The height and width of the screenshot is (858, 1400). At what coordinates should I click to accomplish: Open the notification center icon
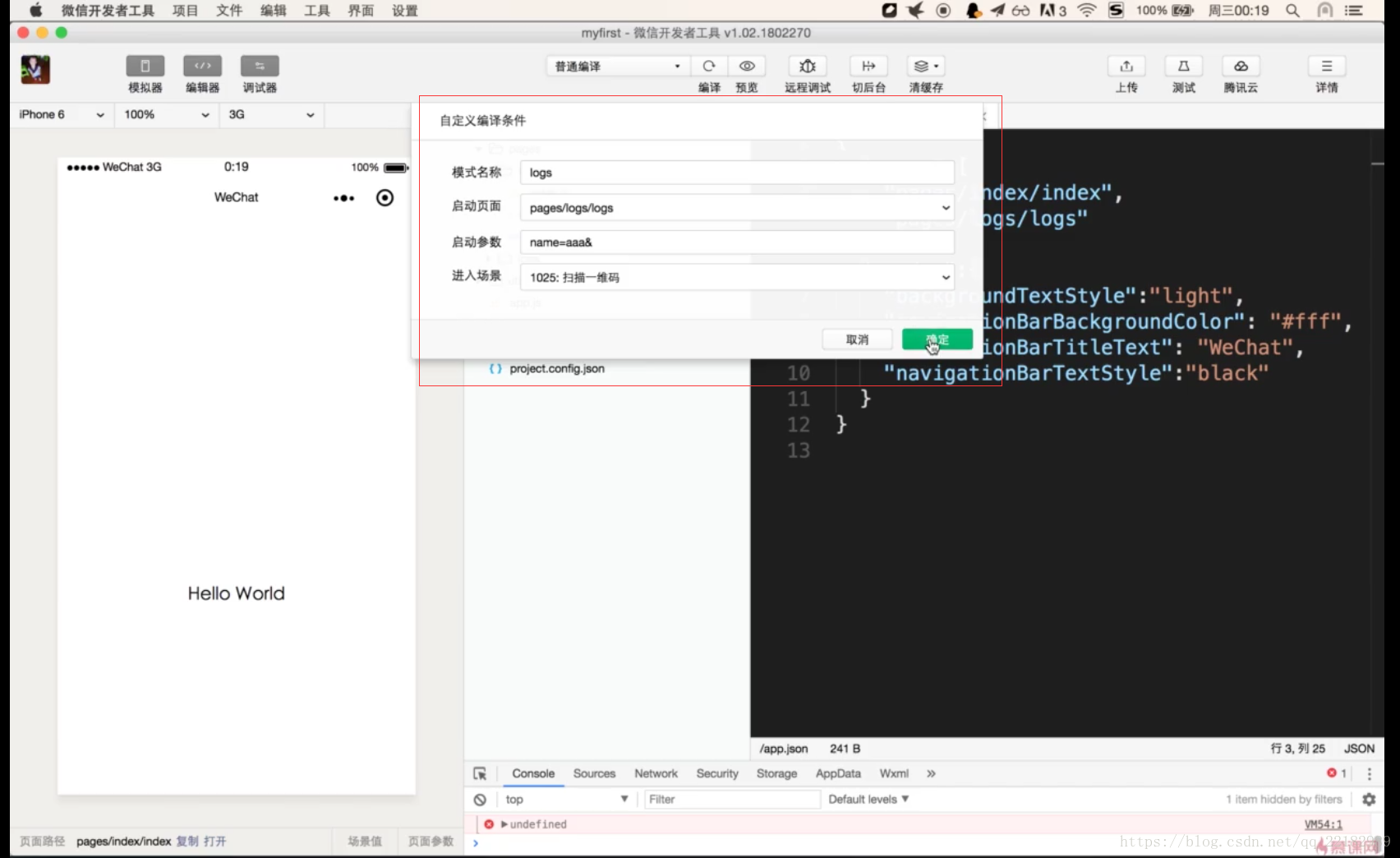tap(1353, 11)
